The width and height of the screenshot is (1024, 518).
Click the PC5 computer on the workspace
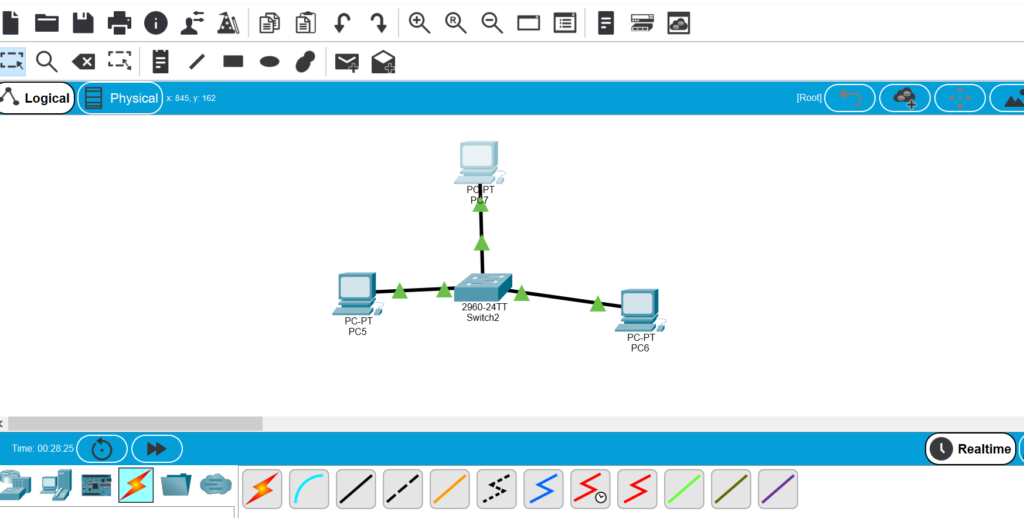point(355,293)
